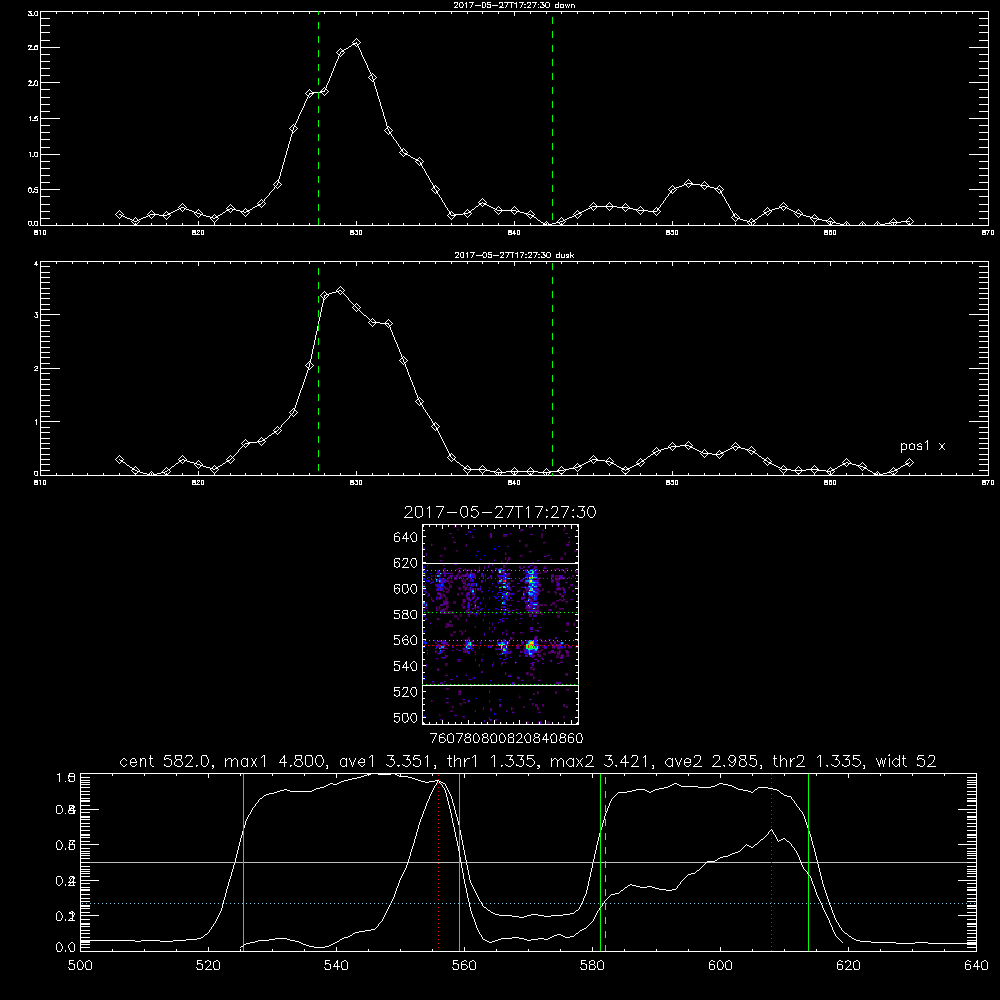Click the 'ave1 3.351' value
This screenshot has height=1000, width=1000.
pos(387,761)
